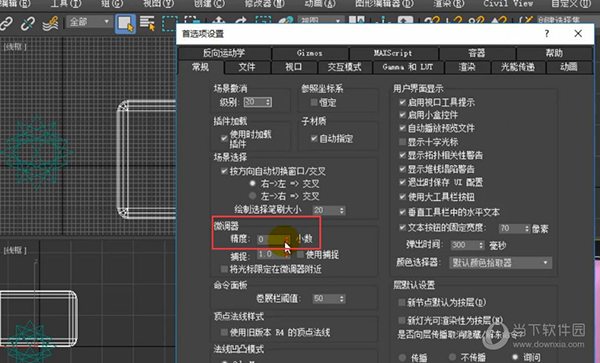The height and width of the screenshot is (363, 600).
Task: Enable 使用旧版本 R4 的顶点法线 checkbox
Action: 224,332
